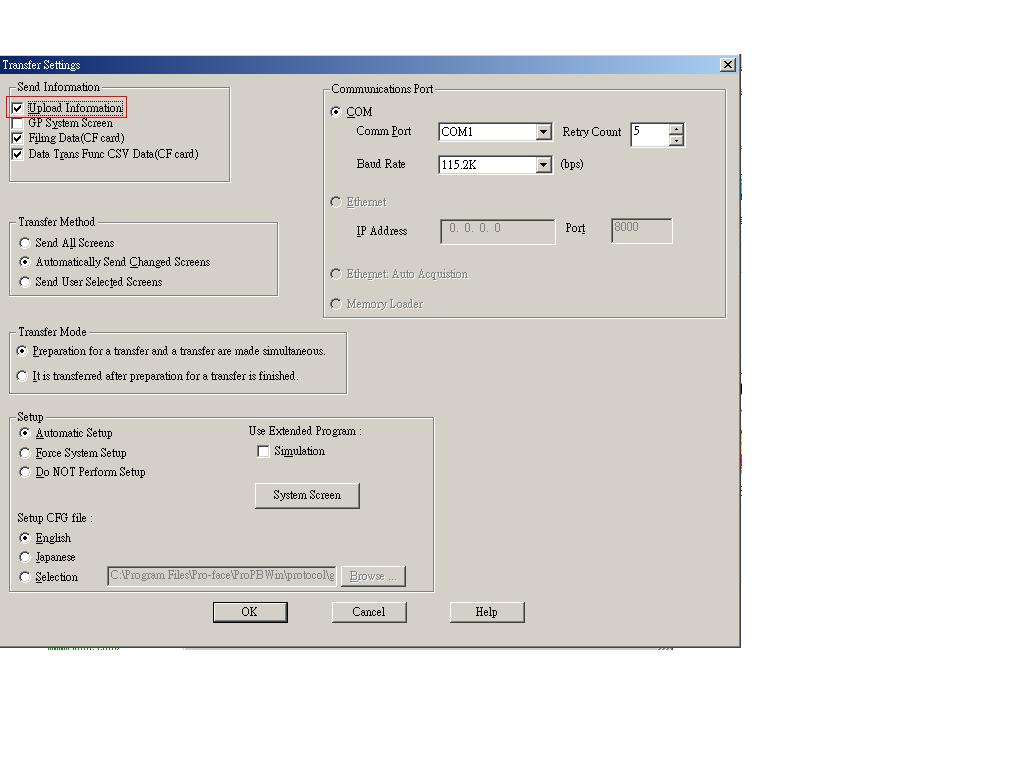Screen dimensions: 1024x768
Task: Select transfer after preparation is finished
Action: click(22, 376)
